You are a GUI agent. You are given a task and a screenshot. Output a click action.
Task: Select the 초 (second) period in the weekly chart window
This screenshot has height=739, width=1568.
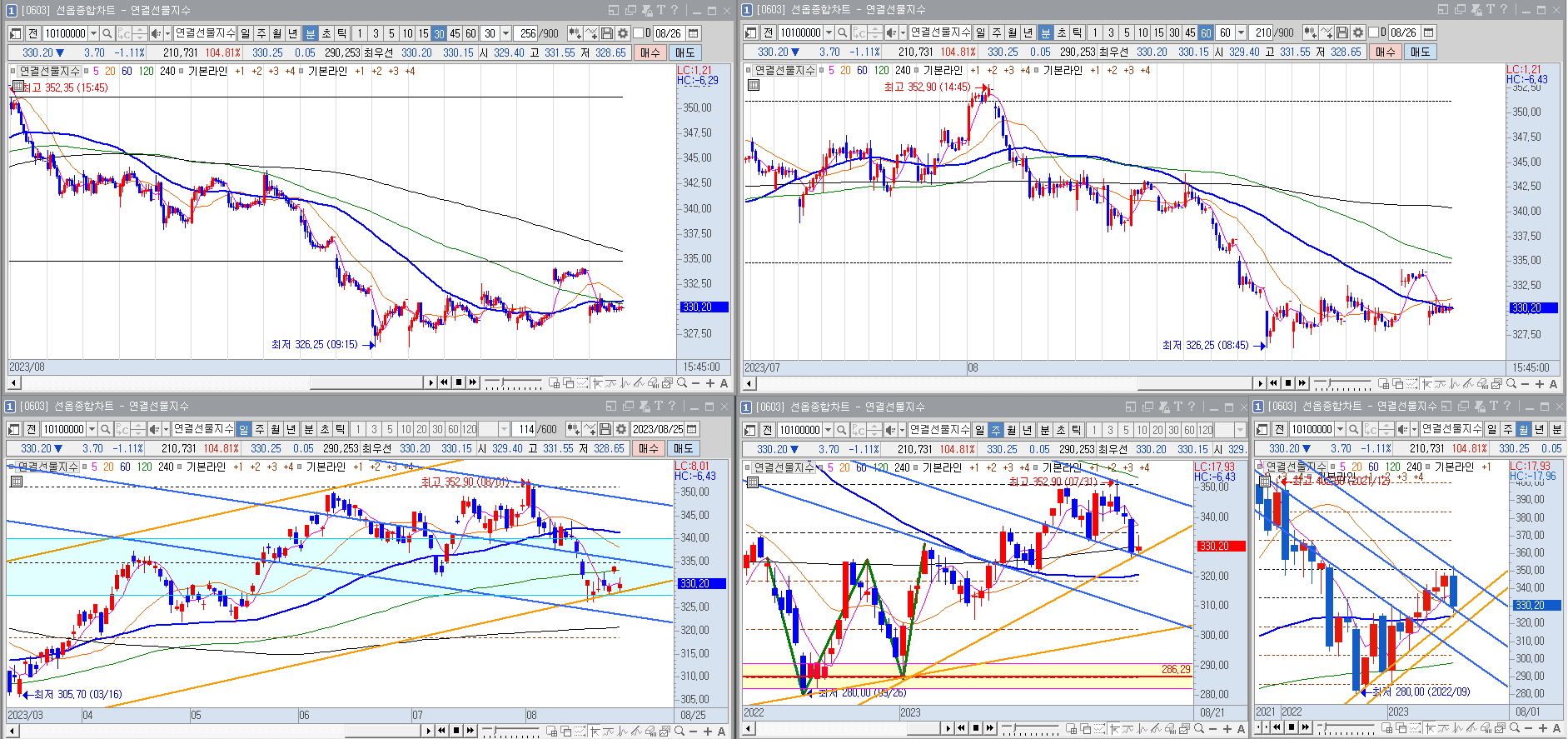1060,430
